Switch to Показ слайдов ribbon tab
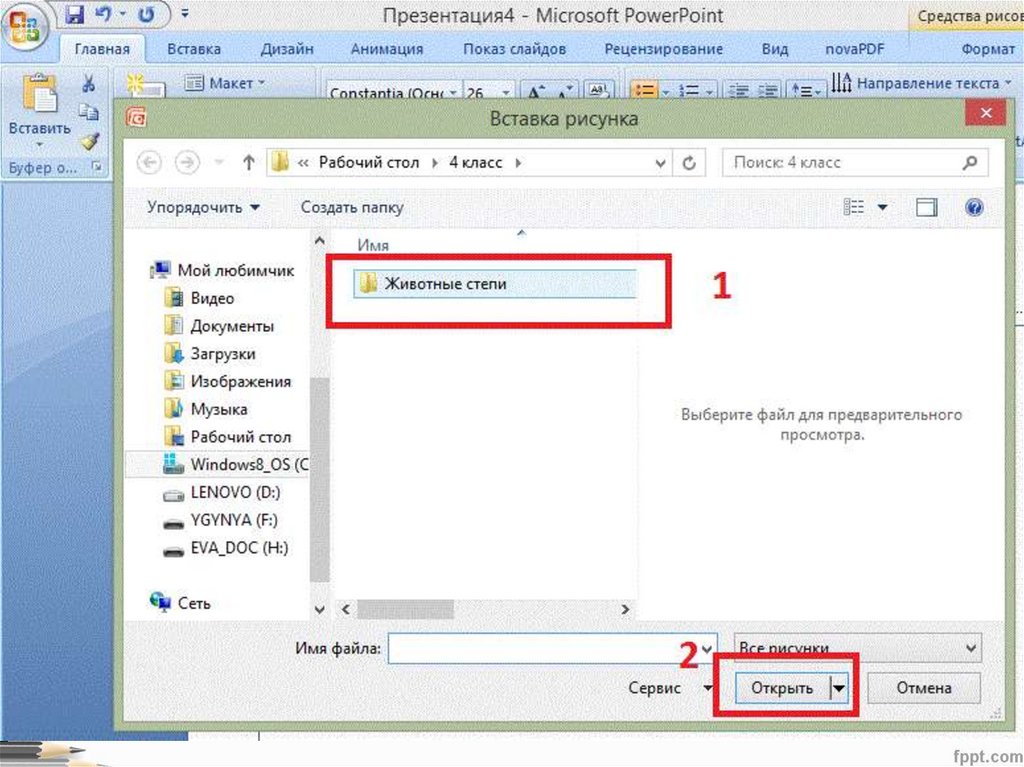1024x767 pixels. click(515, 49)
